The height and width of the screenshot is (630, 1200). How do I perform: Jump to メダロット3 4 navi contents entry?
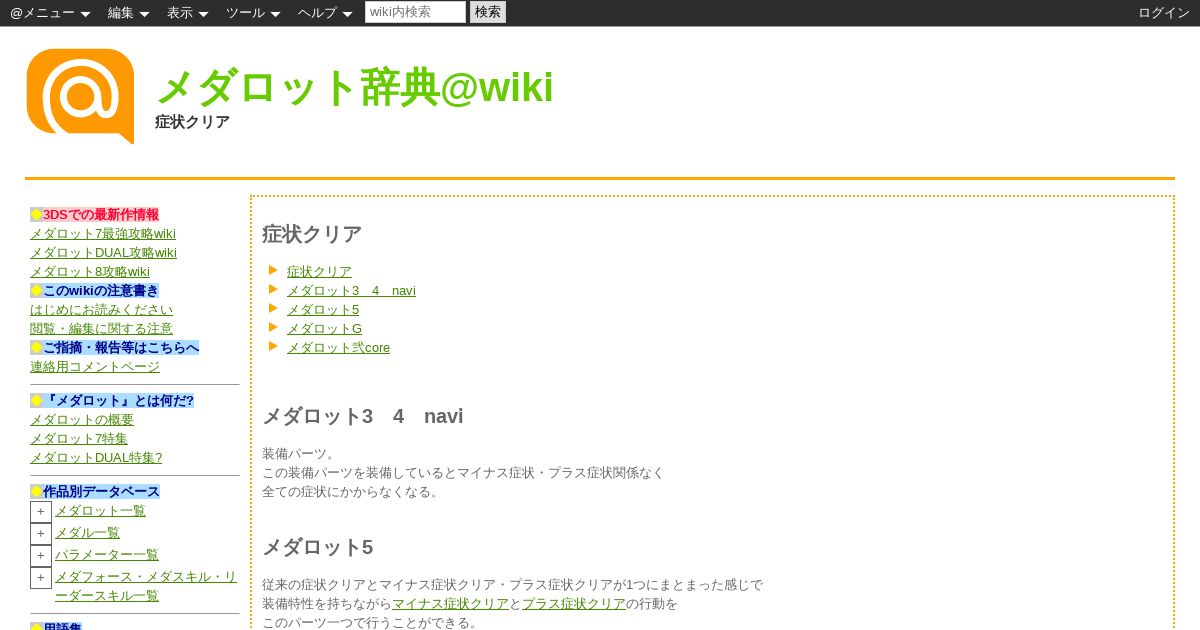(351, 291)
